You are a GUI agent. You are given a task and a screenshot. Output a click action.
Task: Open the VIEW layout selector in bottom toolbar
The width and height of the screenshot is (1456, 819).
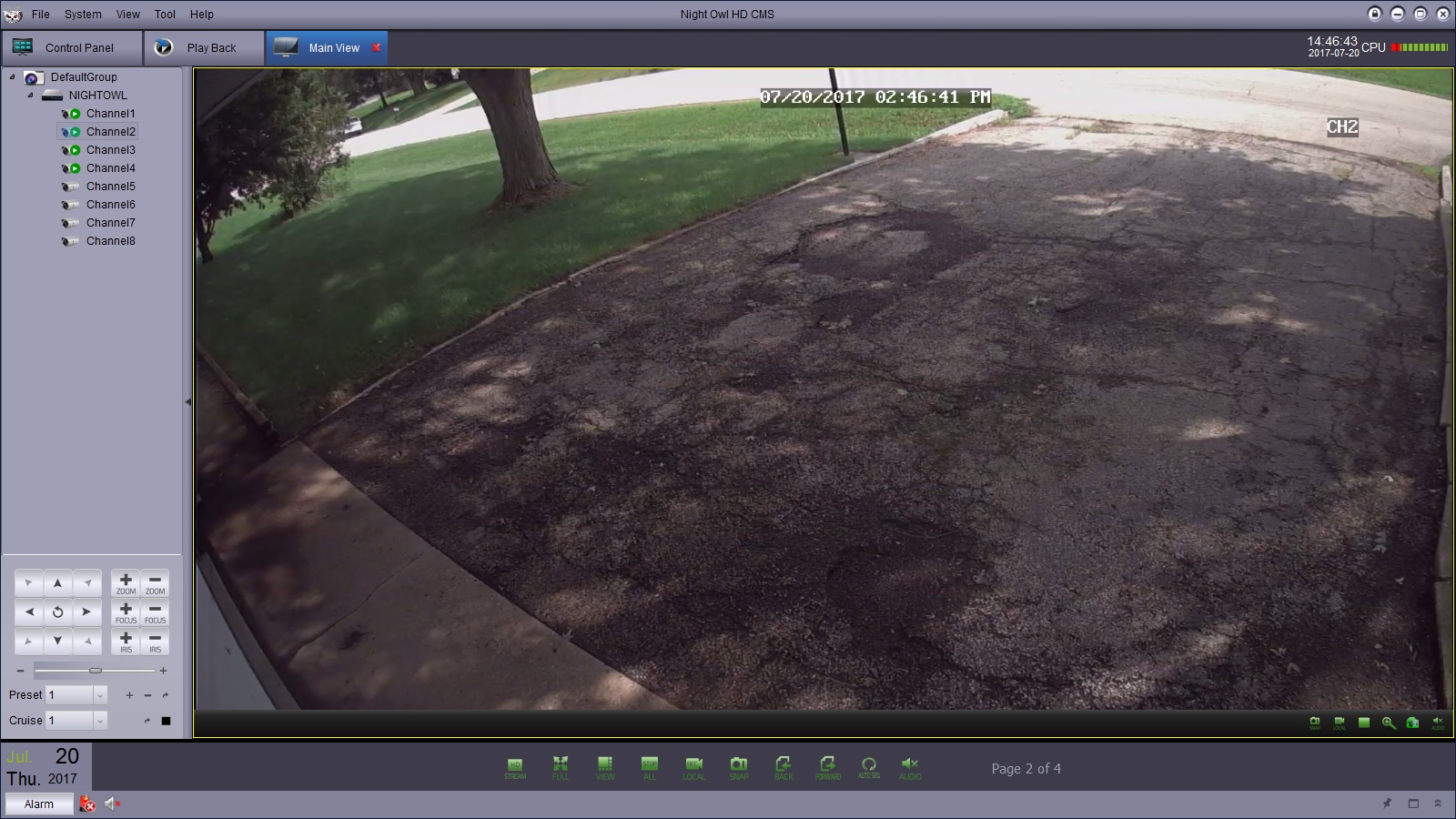(x=605, y=767)
